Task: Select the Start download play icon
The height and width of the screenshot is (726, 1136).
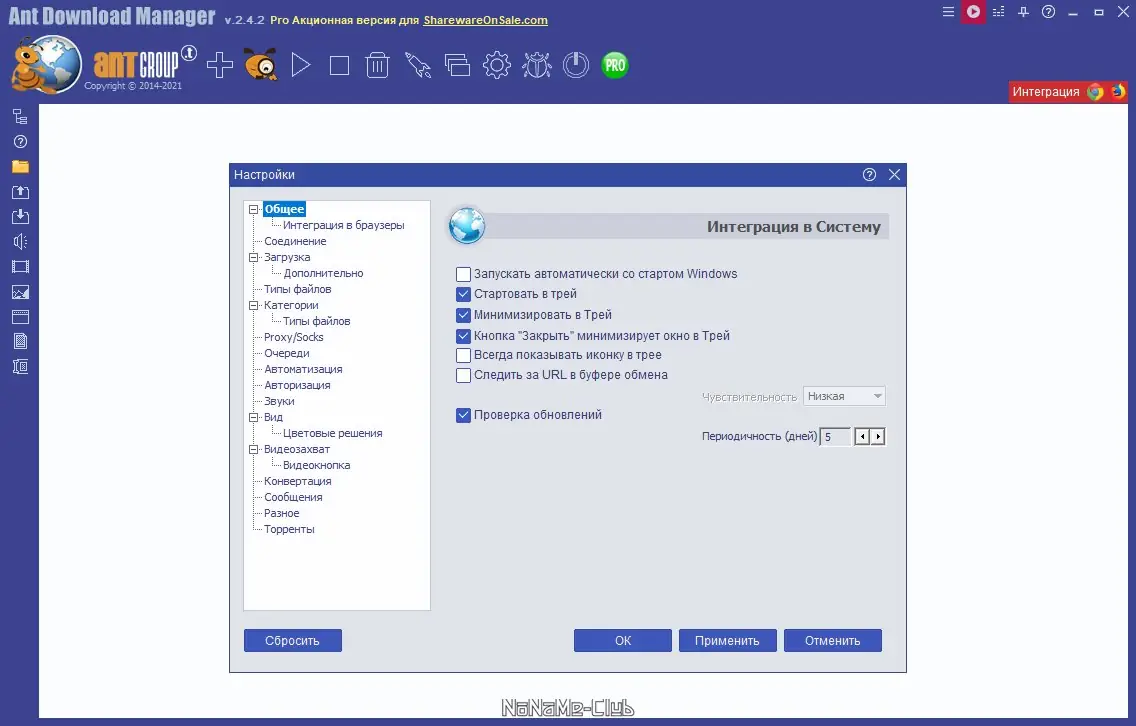Action: click(302, 64)
